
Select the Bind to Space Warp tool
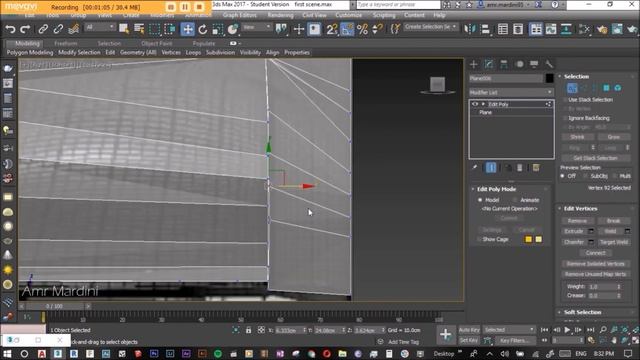(73, 29)
